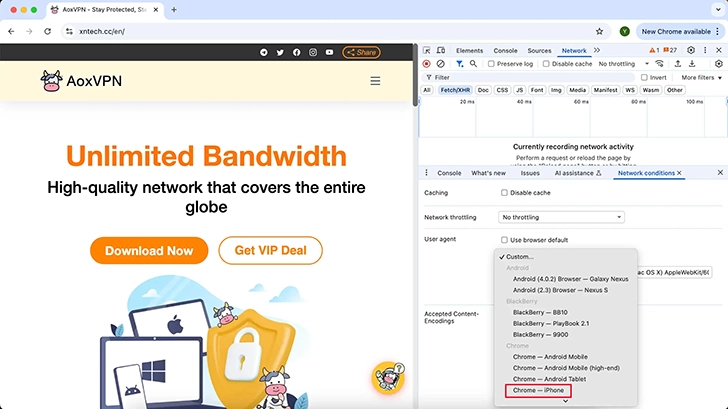The width and height of the screenshot is (728, 409).
Task: Click the Get VIP Deal button
Action: [270, 251]
